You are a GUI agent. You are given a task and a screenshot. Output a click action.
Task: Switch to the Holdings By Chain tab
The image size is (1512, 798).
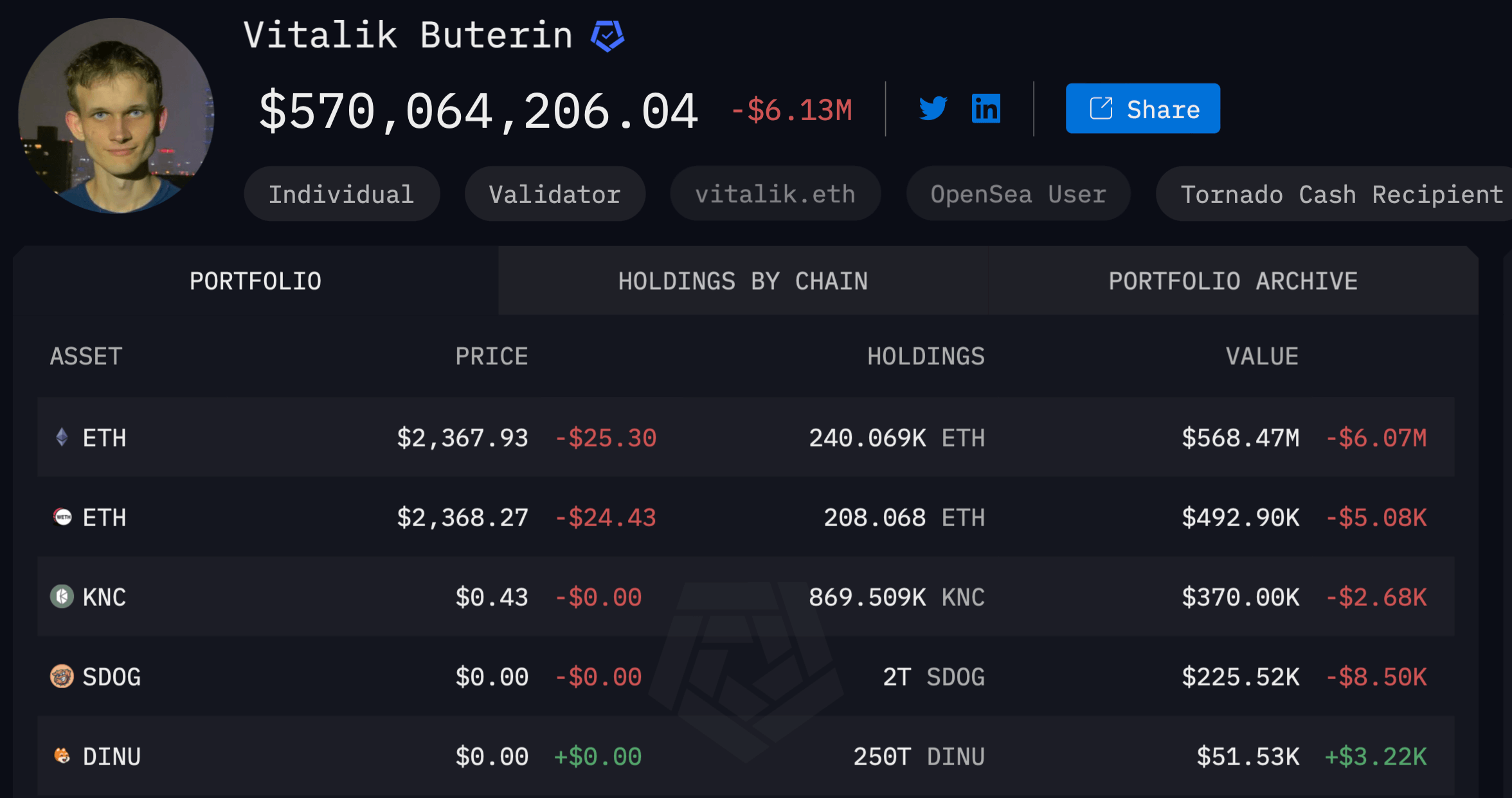742,281
